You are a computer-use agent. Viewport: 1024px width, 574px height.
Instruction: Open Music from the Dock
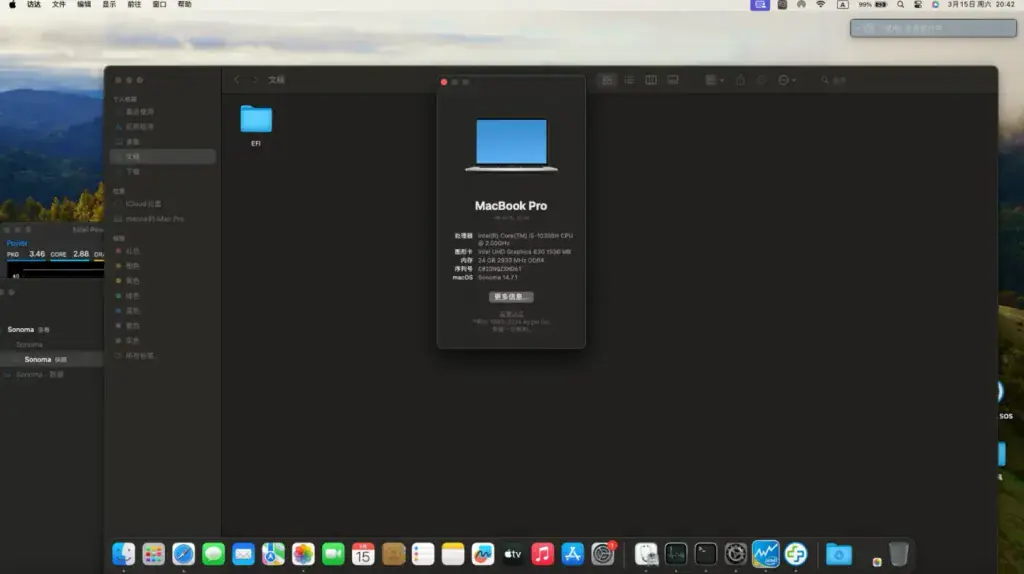point(543,554)
